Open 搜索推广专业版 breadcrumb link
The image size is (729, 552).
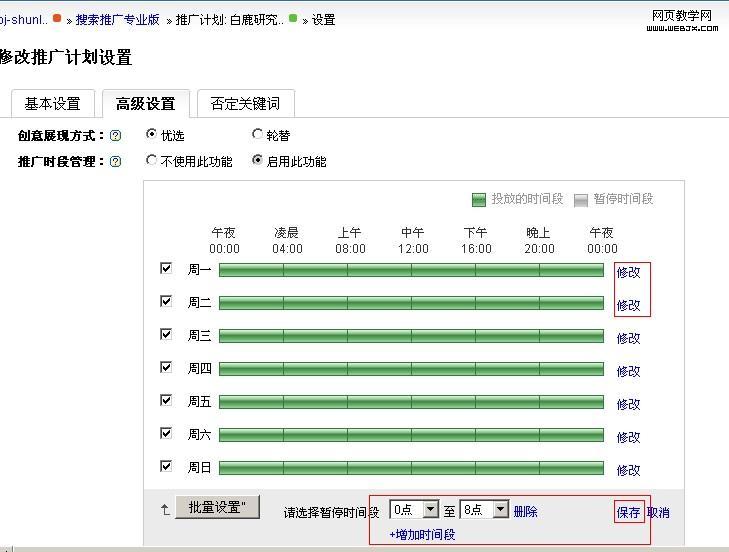(118, 20)
